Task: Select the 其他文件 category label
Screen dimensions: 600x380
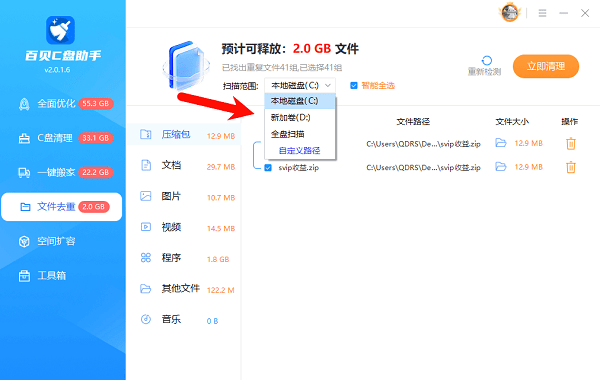Action: (180, 289)
